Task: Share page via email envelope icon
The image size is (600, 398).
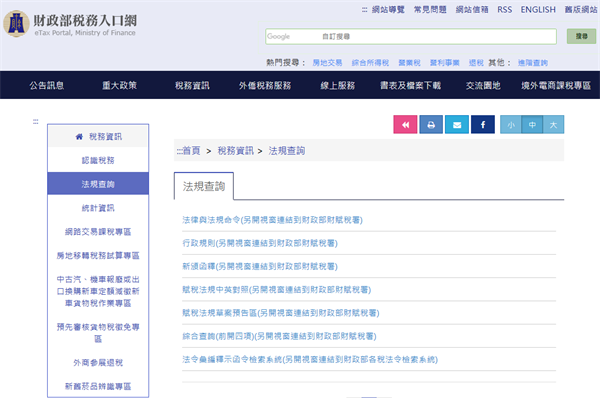Action: tap(457, 124)
